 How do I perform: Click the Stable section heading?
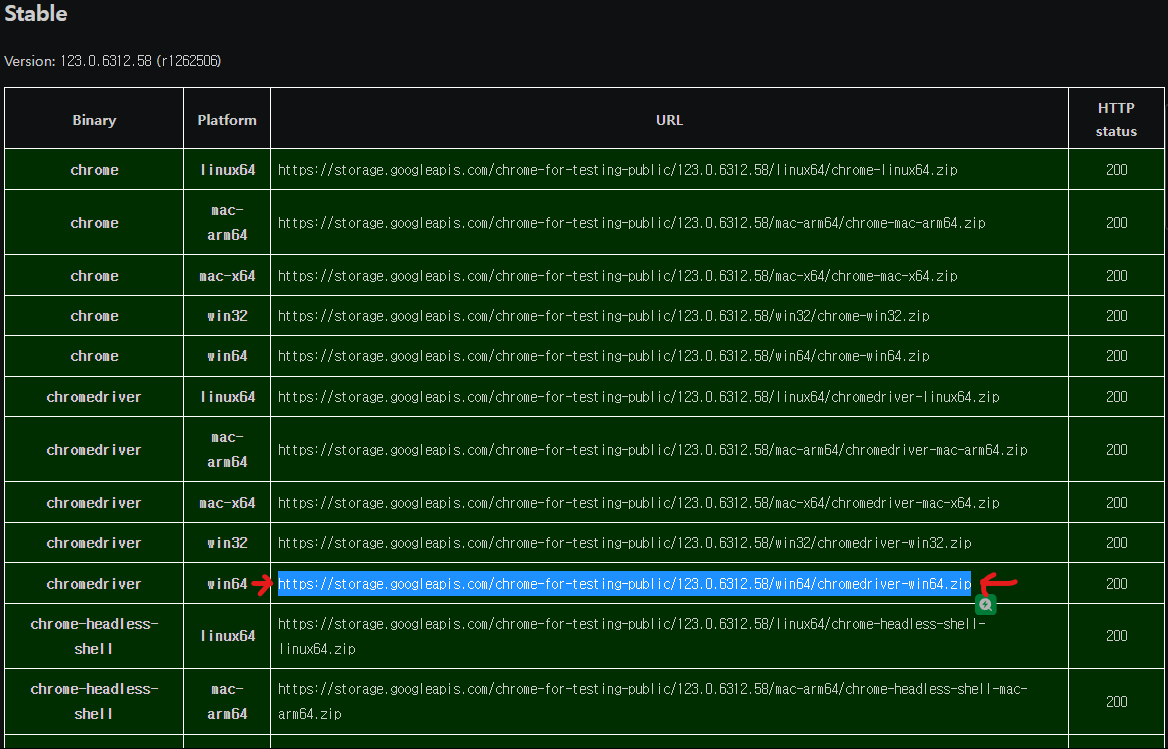(36, 13)
